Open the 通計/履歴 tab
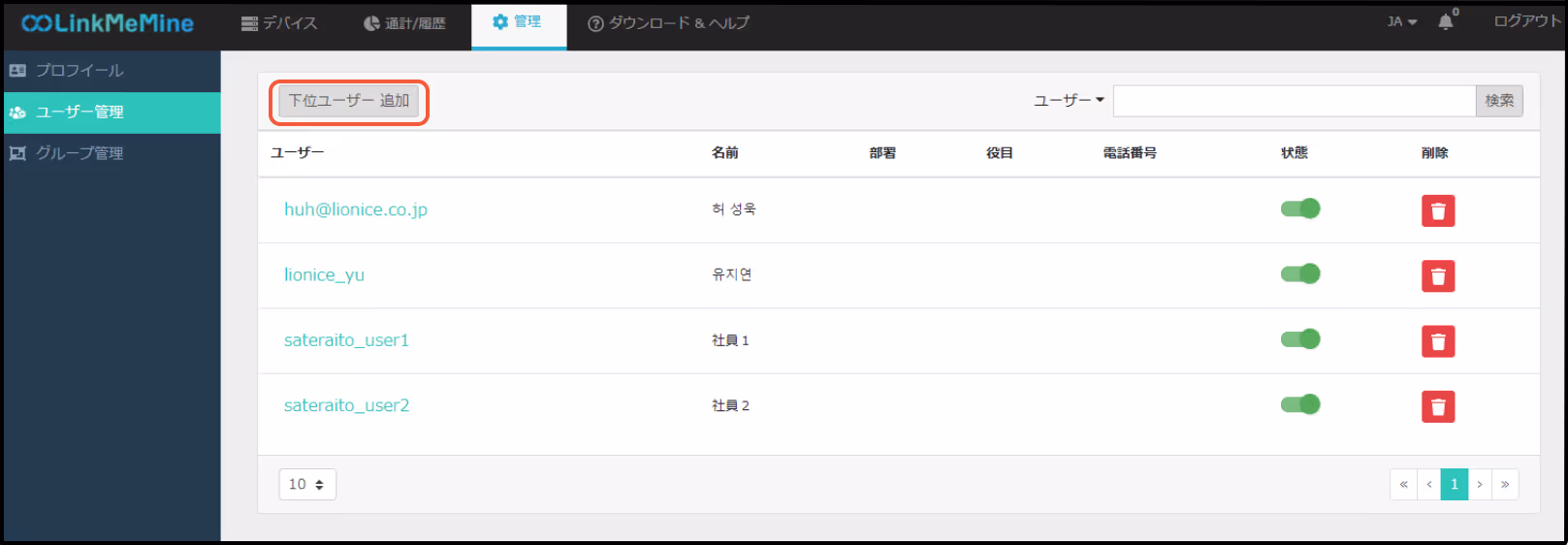Viewport: 1568px width, 545px height. 404,23
